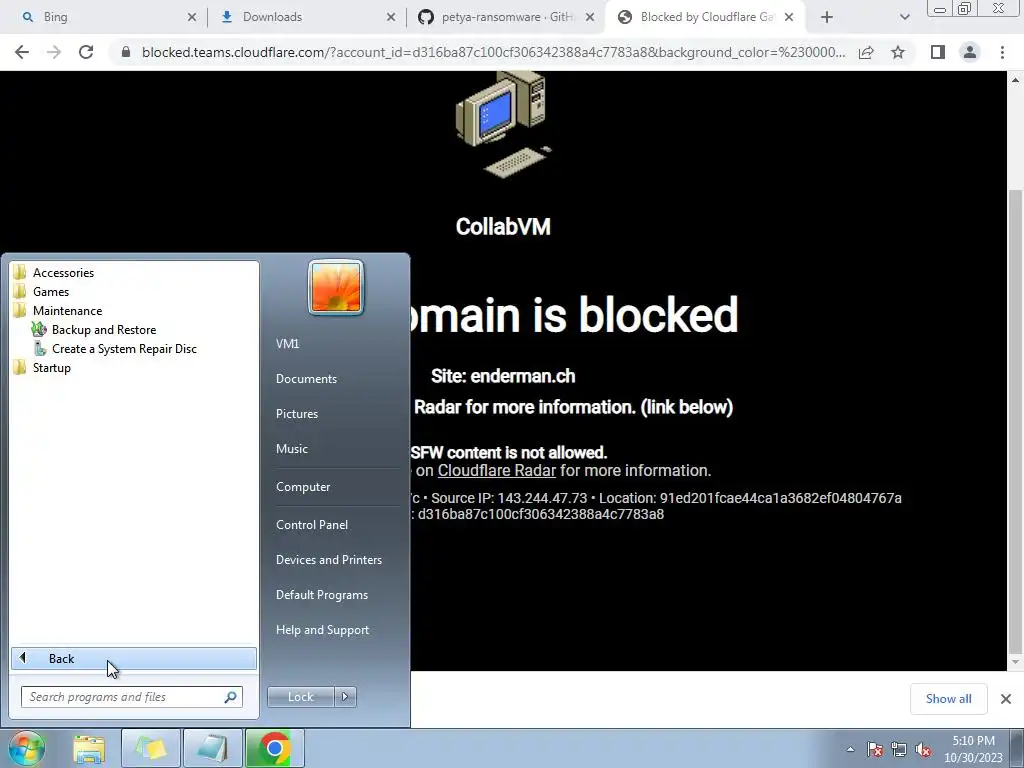This screenshot has width=1024, height=768.
Task: Click the user account flower picture
Action: tap(336, 287)
